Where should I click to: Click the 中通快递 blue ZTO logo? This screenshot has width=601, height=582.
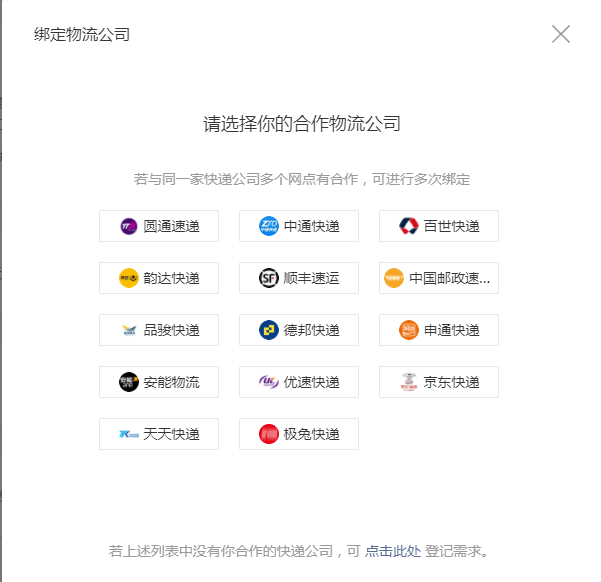(269, 226)
